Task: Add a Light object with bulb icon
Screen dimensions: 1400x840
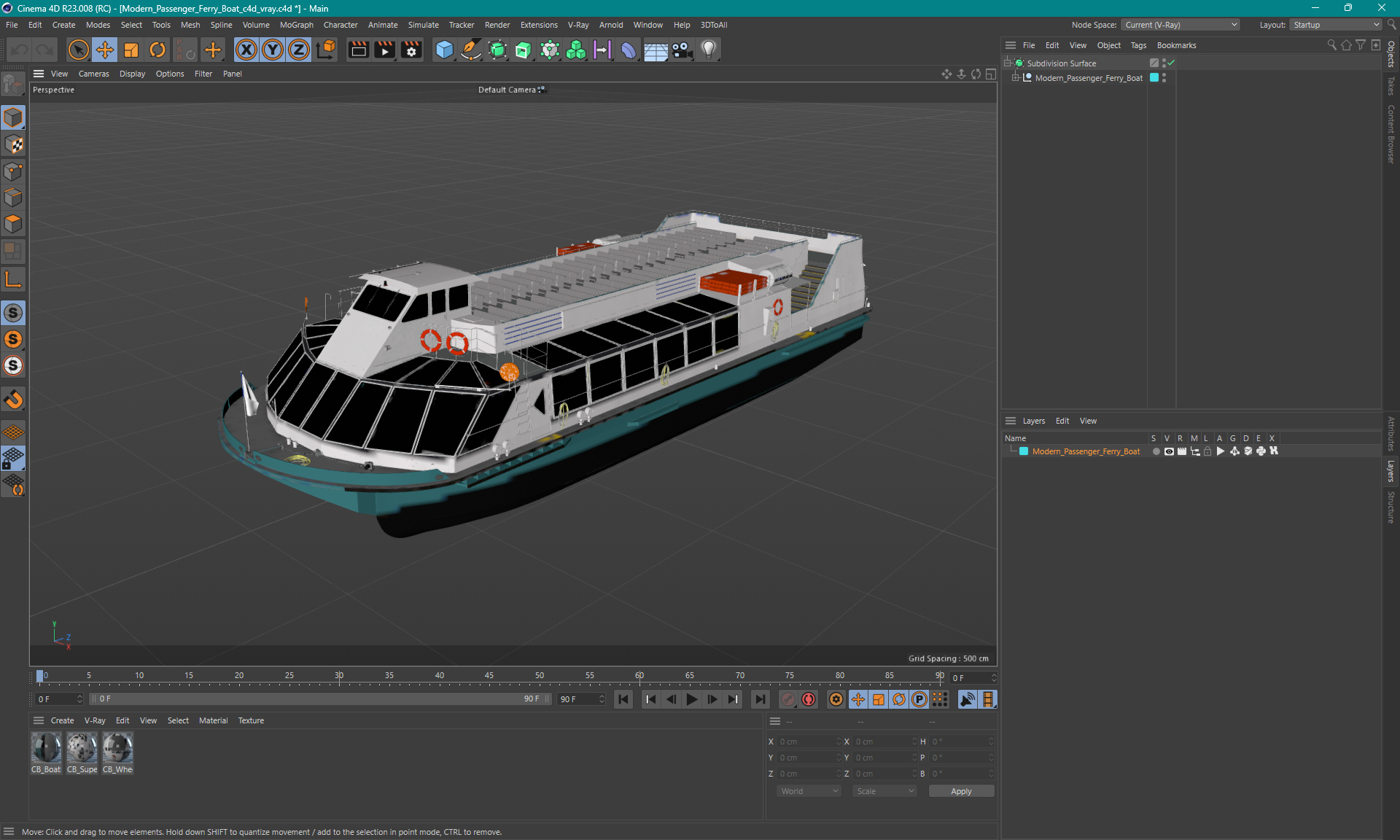Action: 709,50
